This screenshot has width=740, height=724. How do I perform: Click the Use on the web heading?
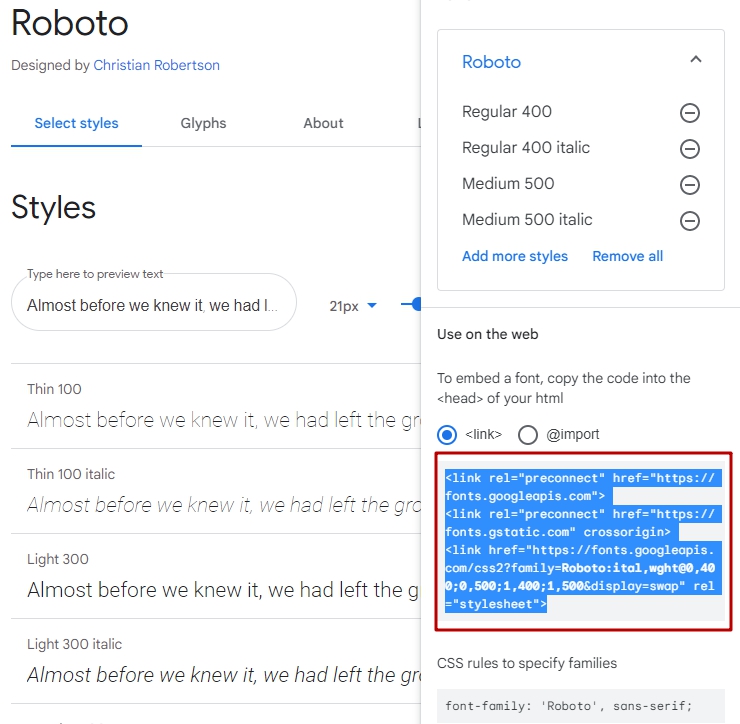pyautogui.click(x=488, y=334)
